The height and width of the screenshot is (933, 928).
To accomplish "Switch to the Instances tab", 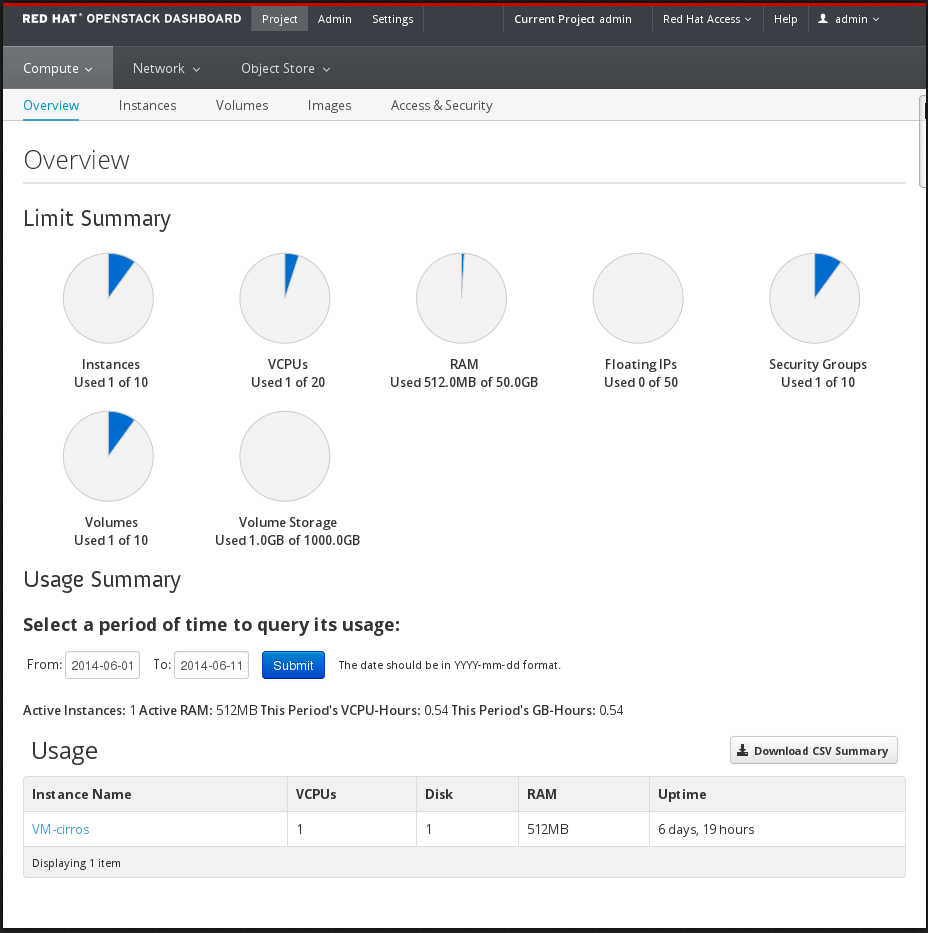I will coord(147,105).
